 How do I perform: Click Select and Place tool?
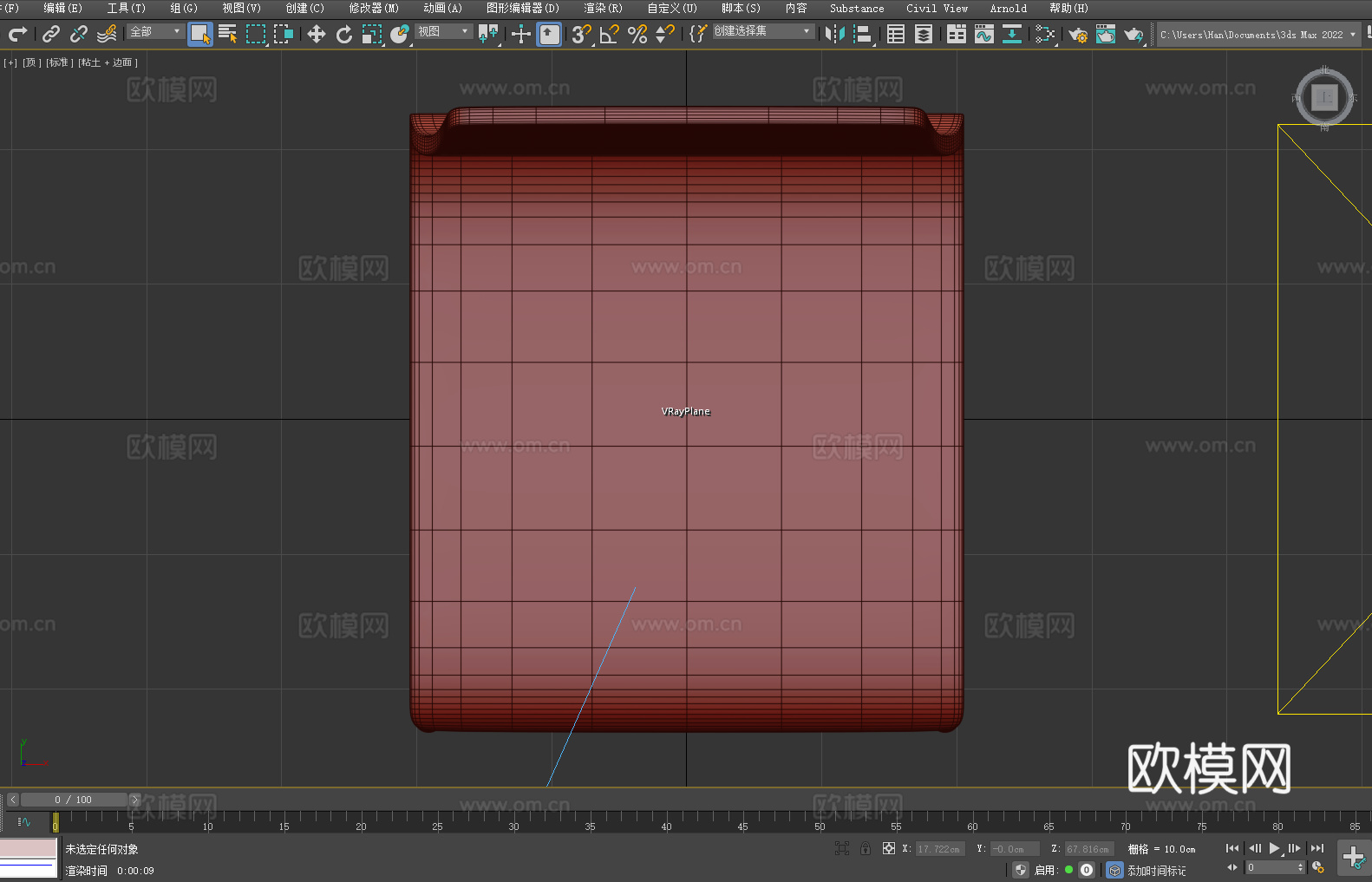click(400, 34)
